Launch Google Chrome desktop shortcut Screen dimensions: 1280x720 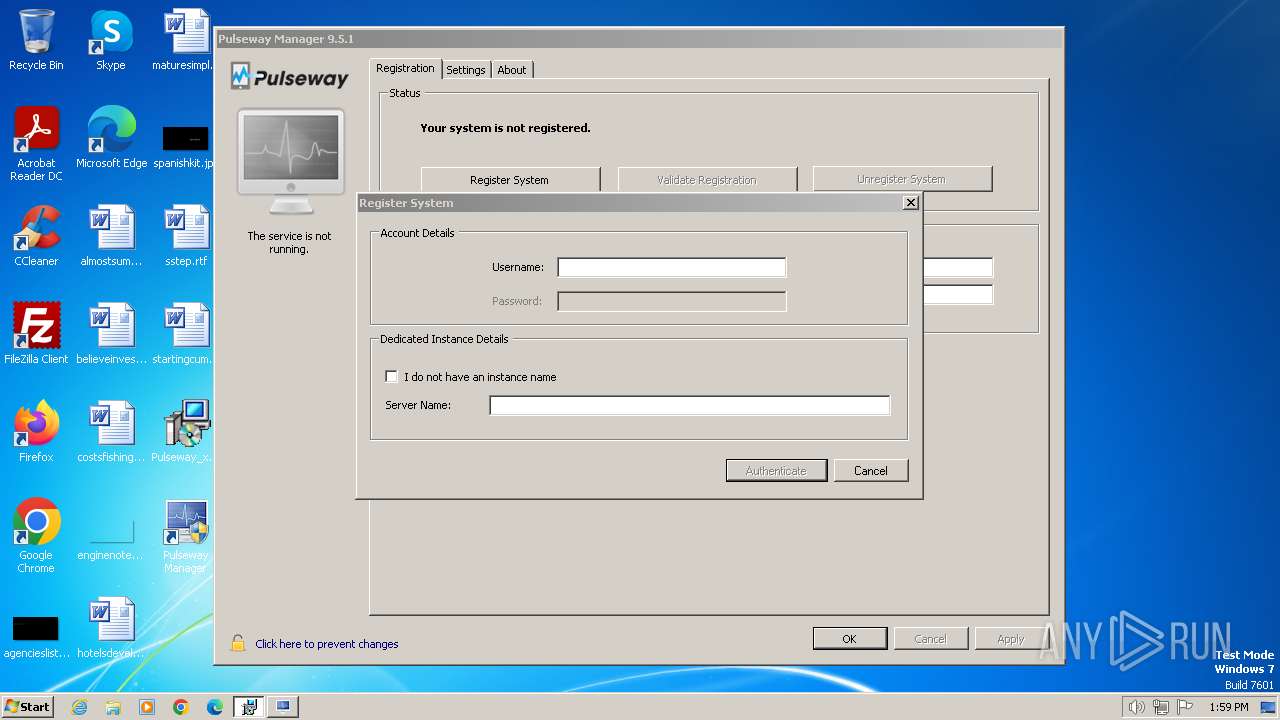[x=36, y=536]
